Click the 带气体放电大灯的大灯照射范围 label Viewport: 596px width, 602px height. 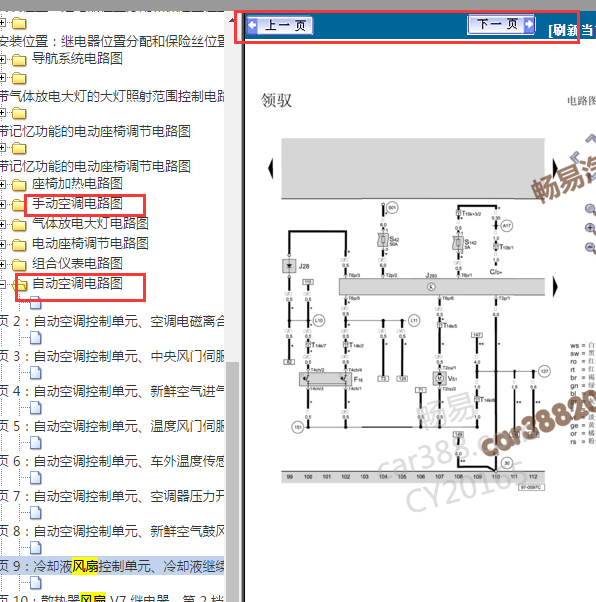[112, 96]
